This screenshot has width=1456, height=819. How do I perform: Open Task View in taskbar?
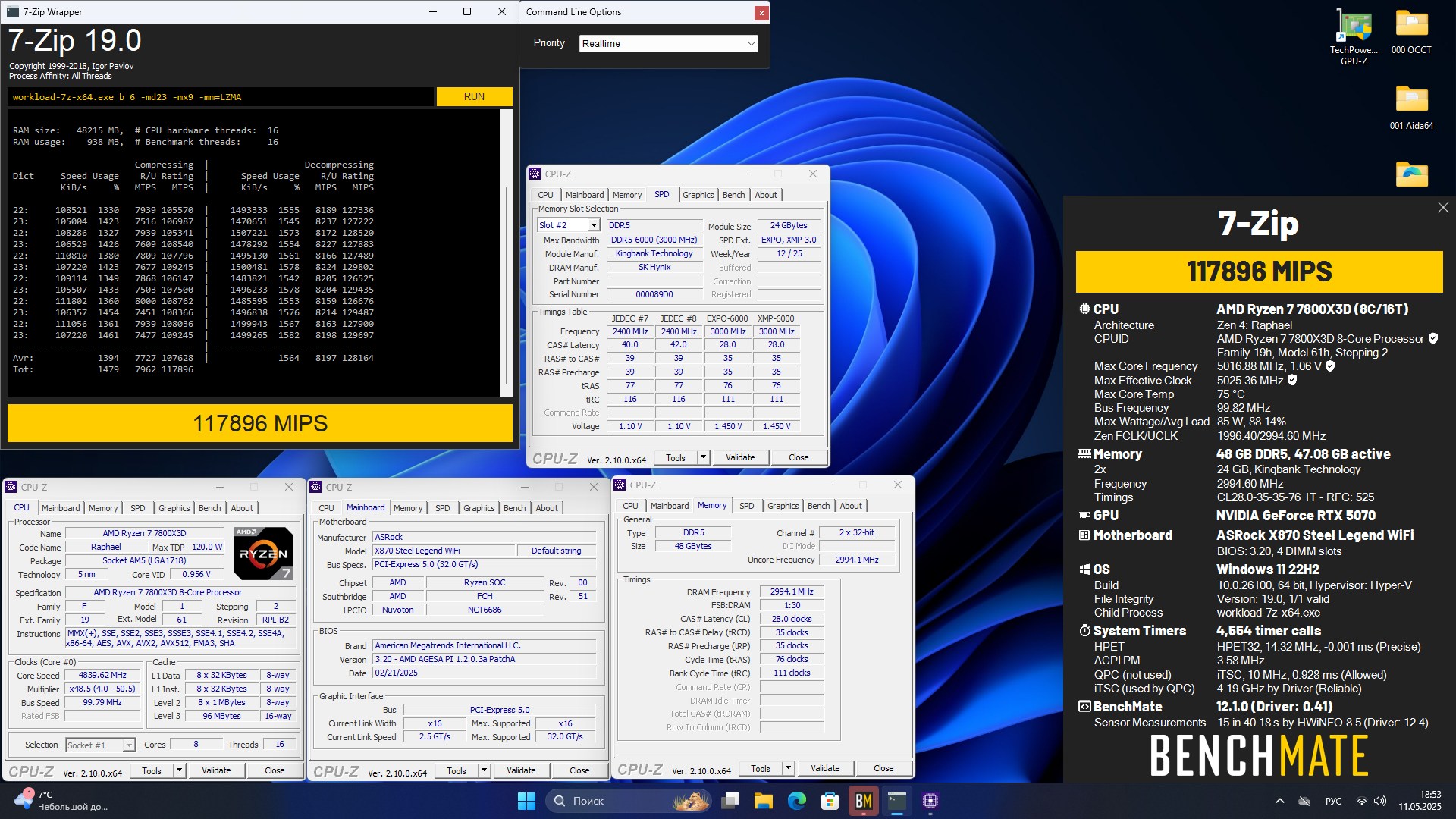point(730,801)
